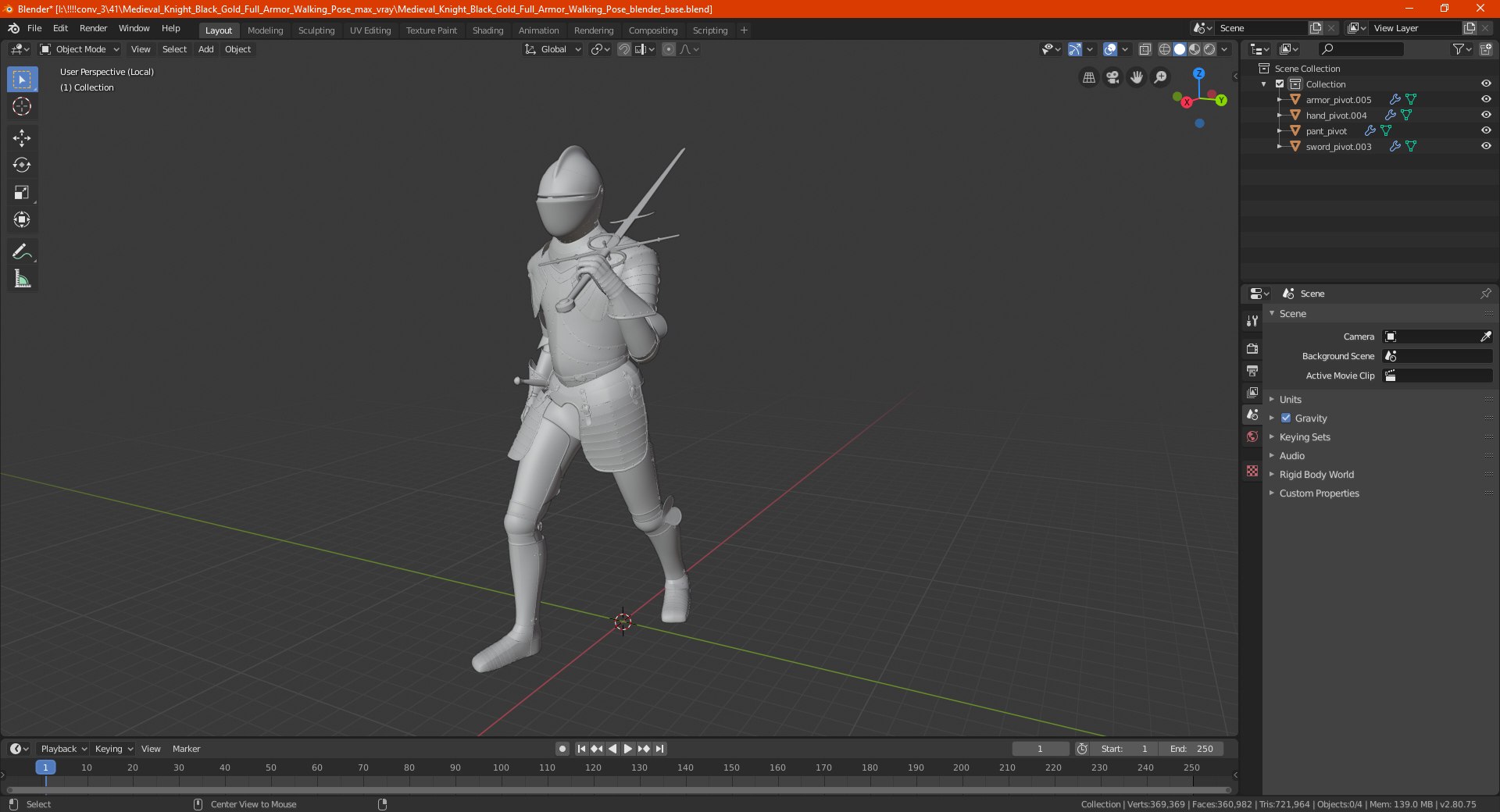
Task: Click the outliner search field
Action: click(1361, 49)
